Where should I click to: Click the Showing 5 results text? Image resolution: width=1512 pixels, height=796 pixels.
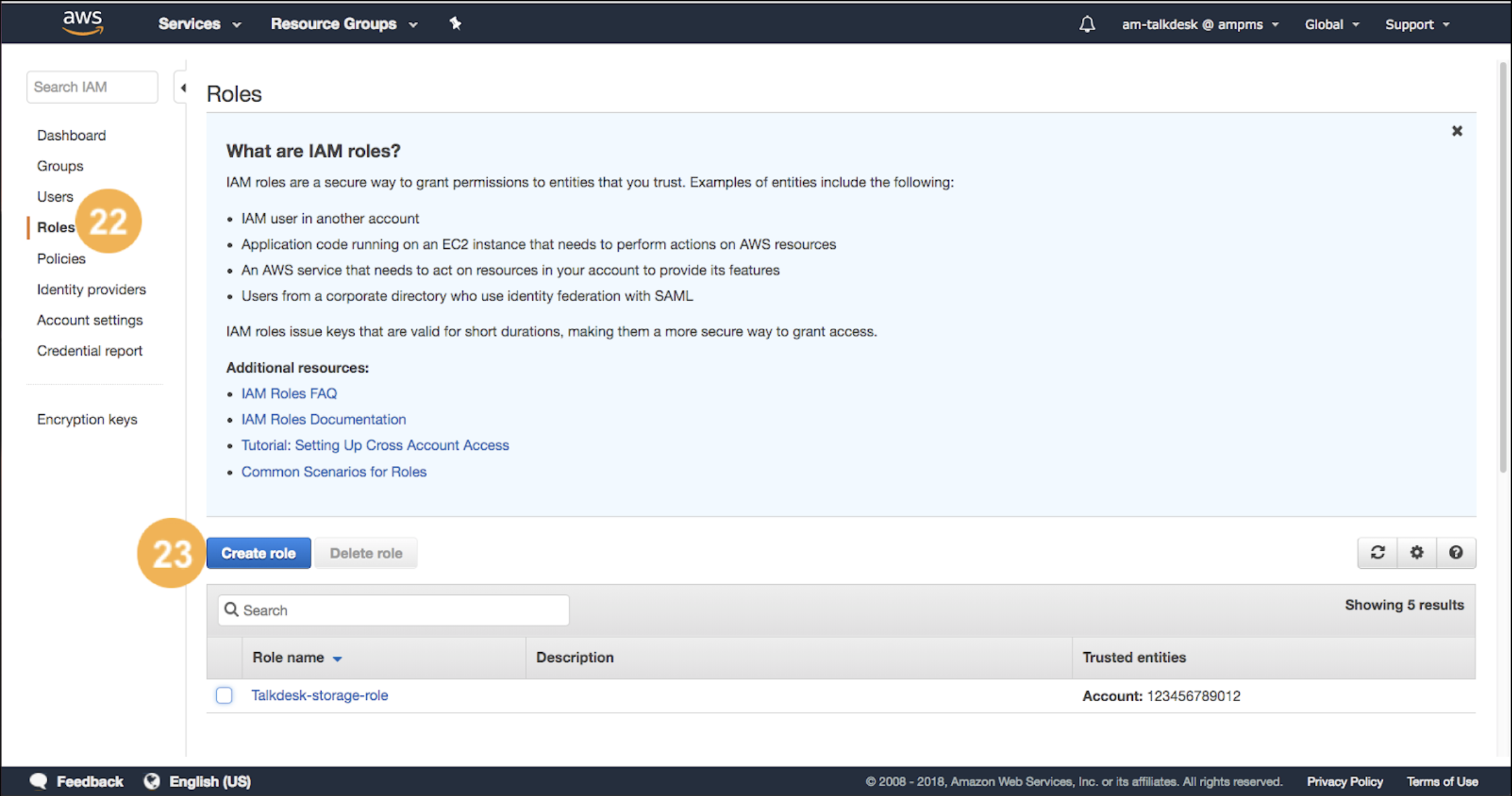pos(1404,604)
